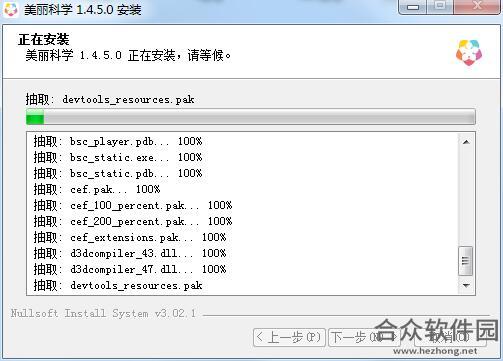Click the log scrollbar up arrow

[x=466, y=142]
